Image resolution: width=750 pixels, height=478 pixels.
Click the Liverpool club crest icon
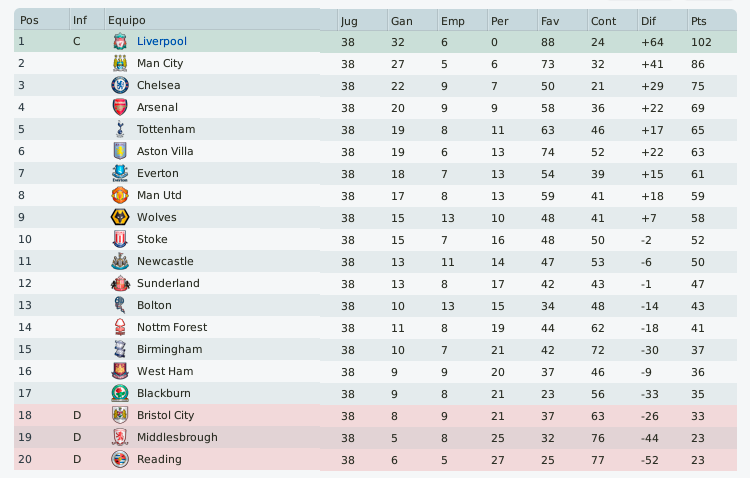(x=120, y=42)
